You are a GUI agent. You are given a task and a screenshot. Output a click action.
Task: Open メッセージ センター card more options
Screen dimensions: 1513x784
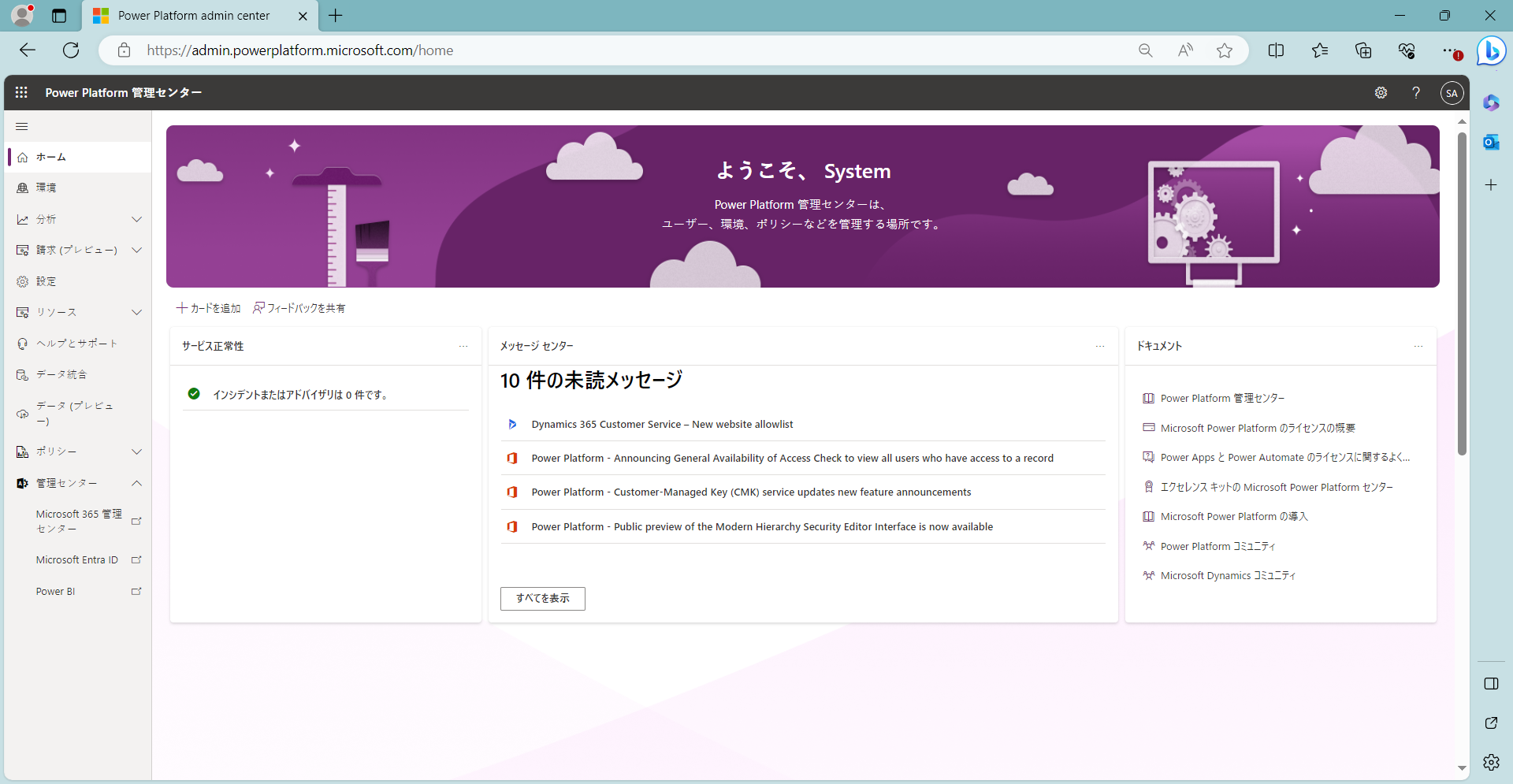(1100, 346)
